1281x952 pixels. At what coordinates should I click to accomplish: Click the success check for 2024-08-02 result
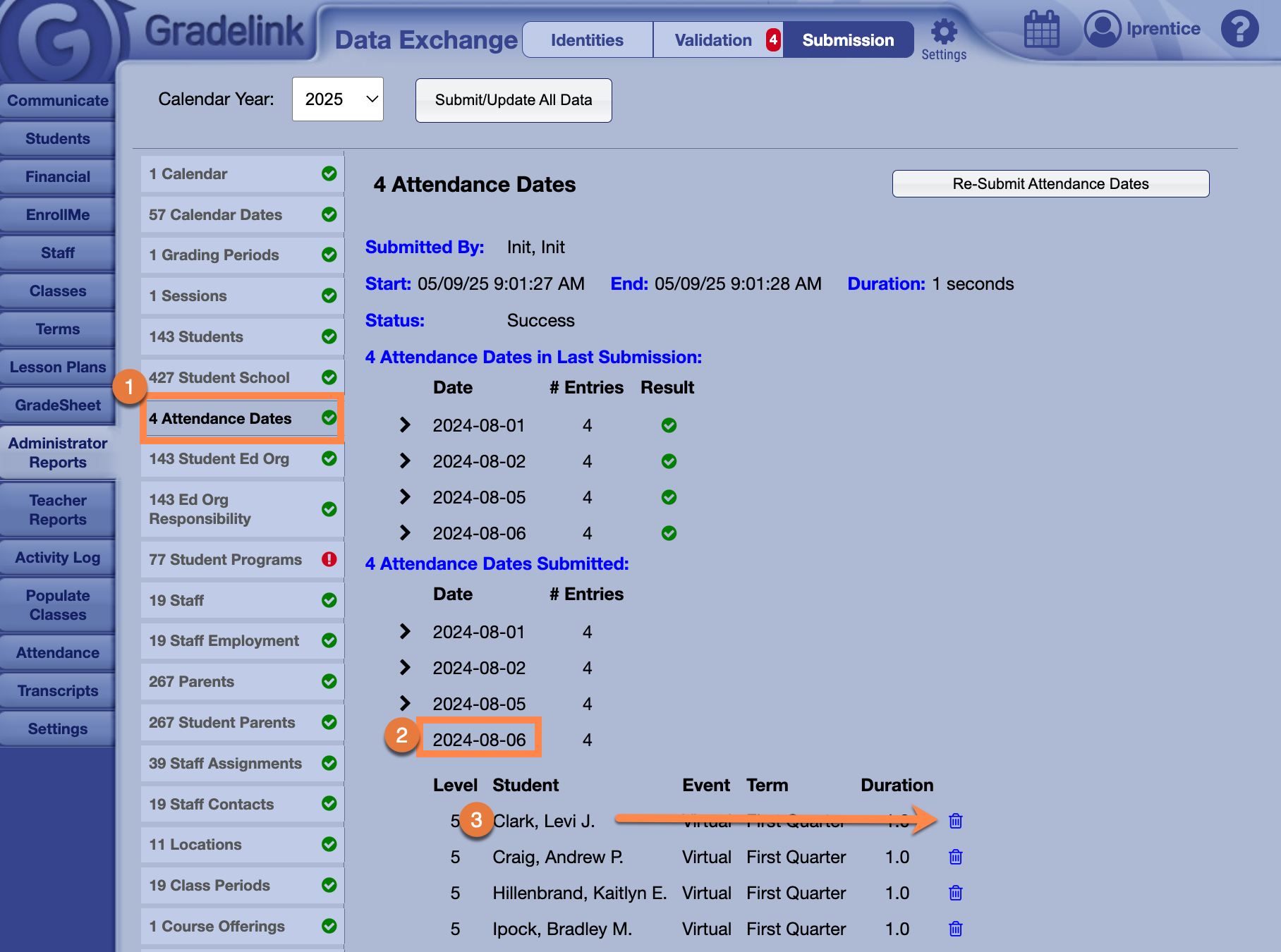click(669, 461)
